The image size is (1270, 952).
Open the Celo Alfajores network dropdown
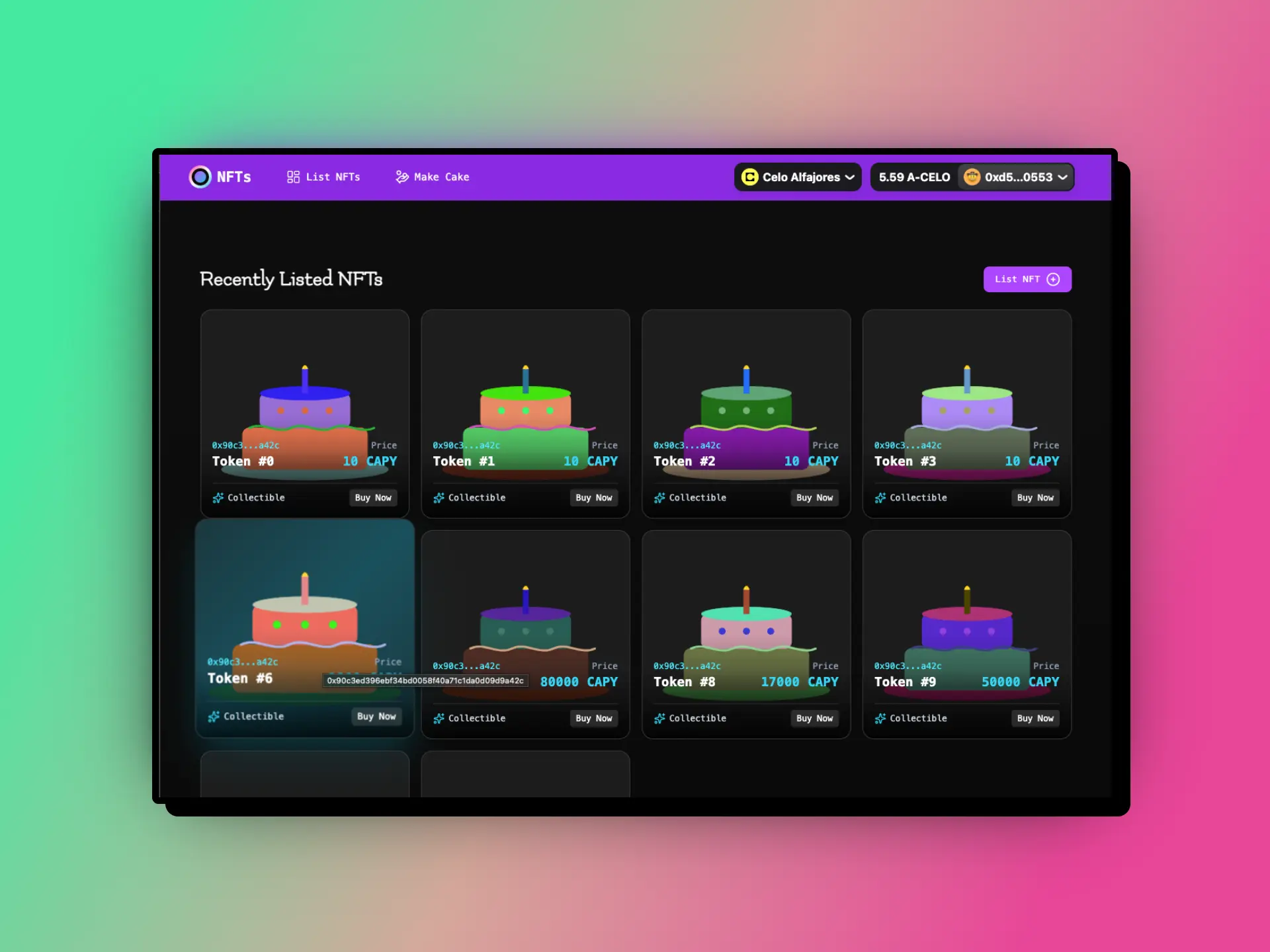coord(797,177)
